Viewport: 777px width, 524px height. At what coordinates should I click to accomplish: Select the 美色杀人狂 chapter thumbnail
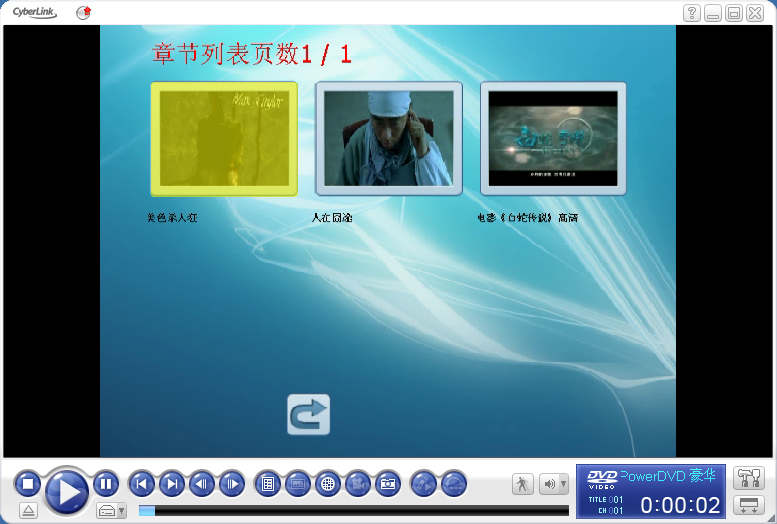(224, 139)
